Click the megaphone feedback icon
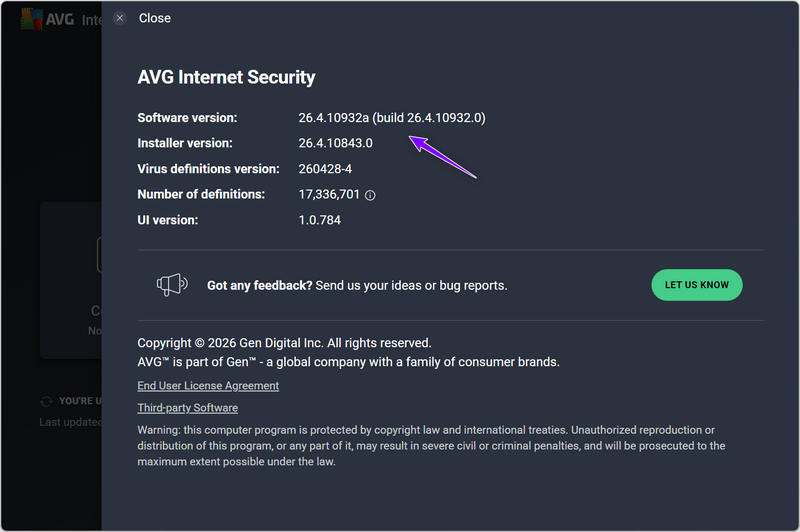The image size is (800, 532). 172,285
